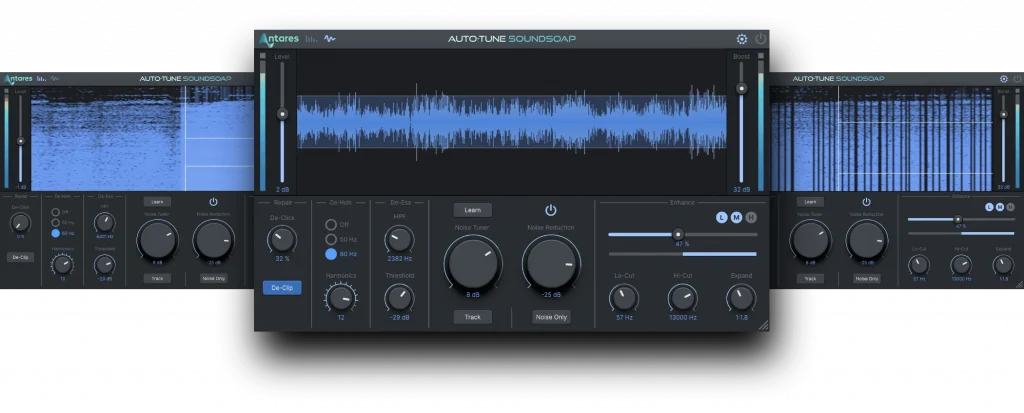Click the Lo-Cut knob in center window

[624, 298]
